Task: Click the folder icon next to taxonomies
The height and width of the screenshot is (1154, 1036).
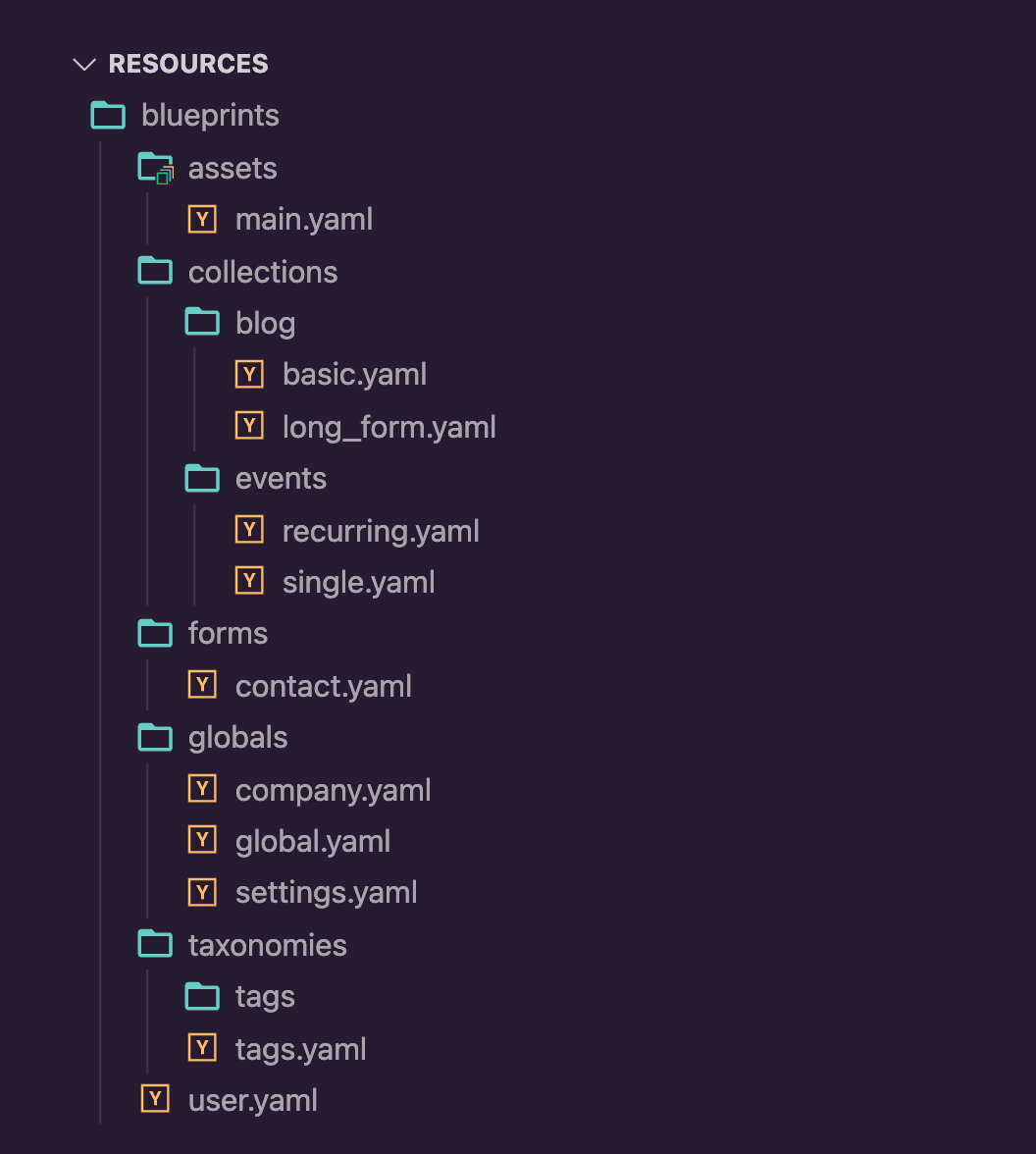Action: pyautogui.click(x=155, y=943)
